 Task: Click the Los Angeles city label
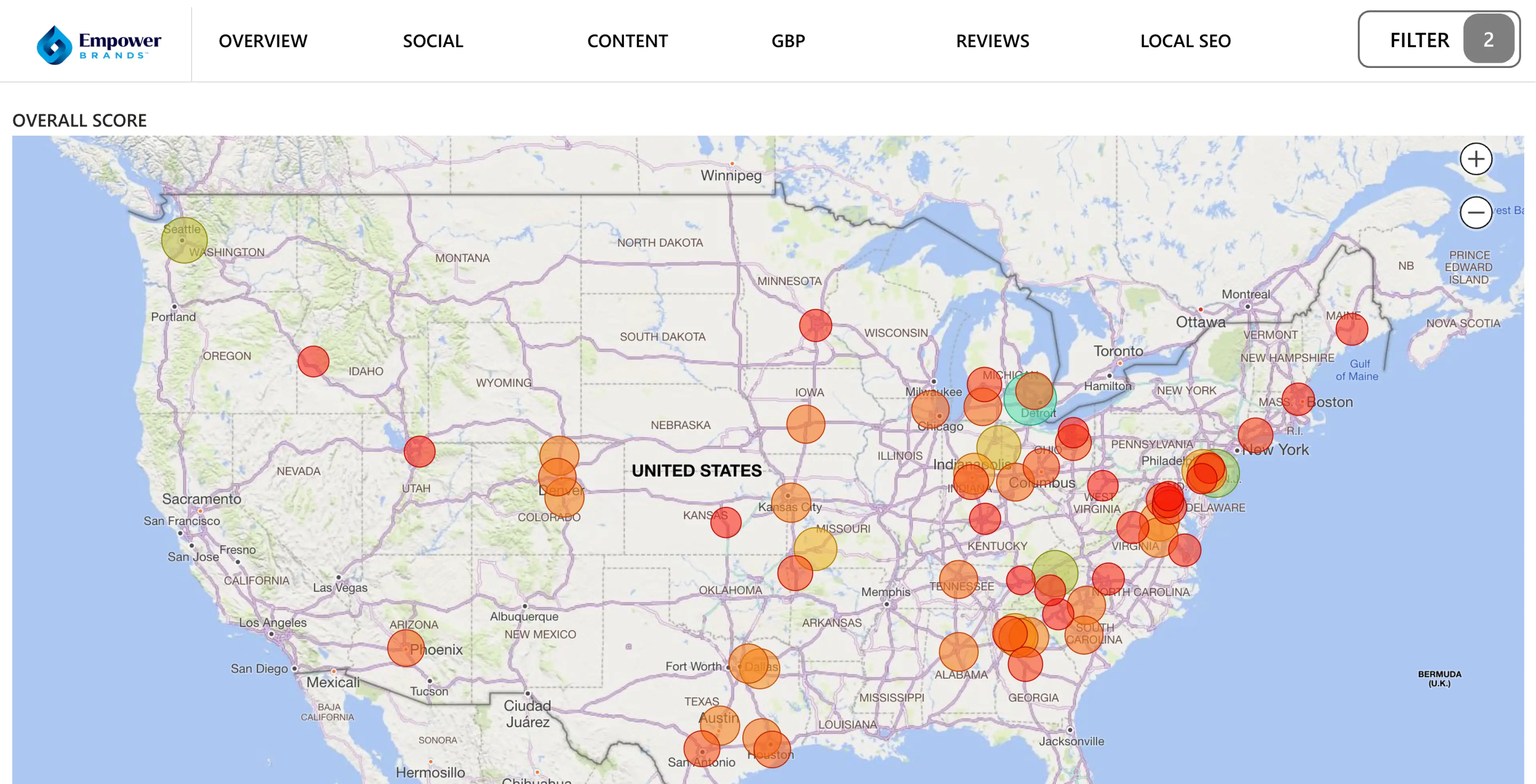[272, 622]
